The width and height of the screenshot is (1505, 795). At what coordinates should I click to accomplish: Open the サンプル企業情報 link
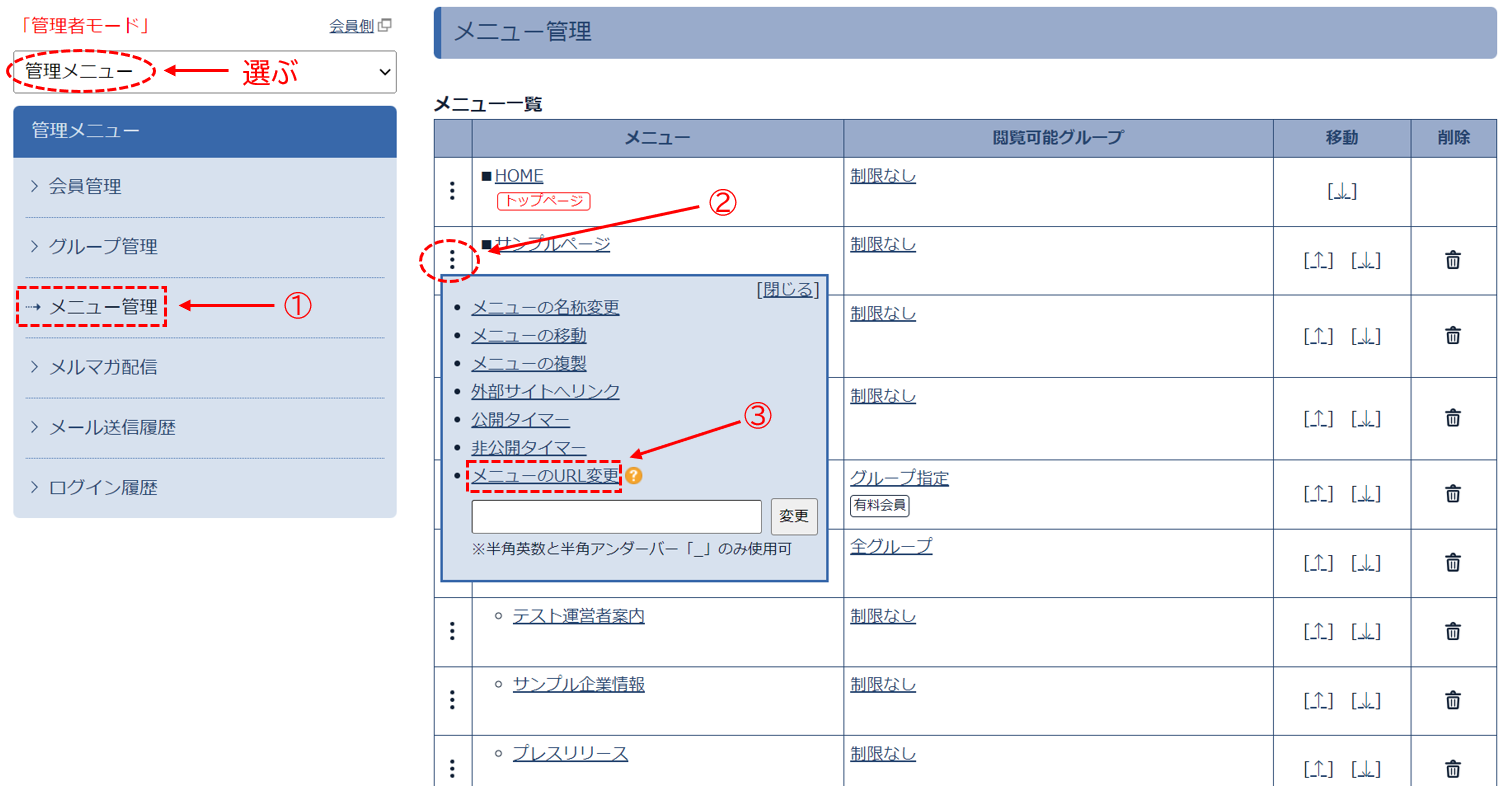[x=578, y=684]
